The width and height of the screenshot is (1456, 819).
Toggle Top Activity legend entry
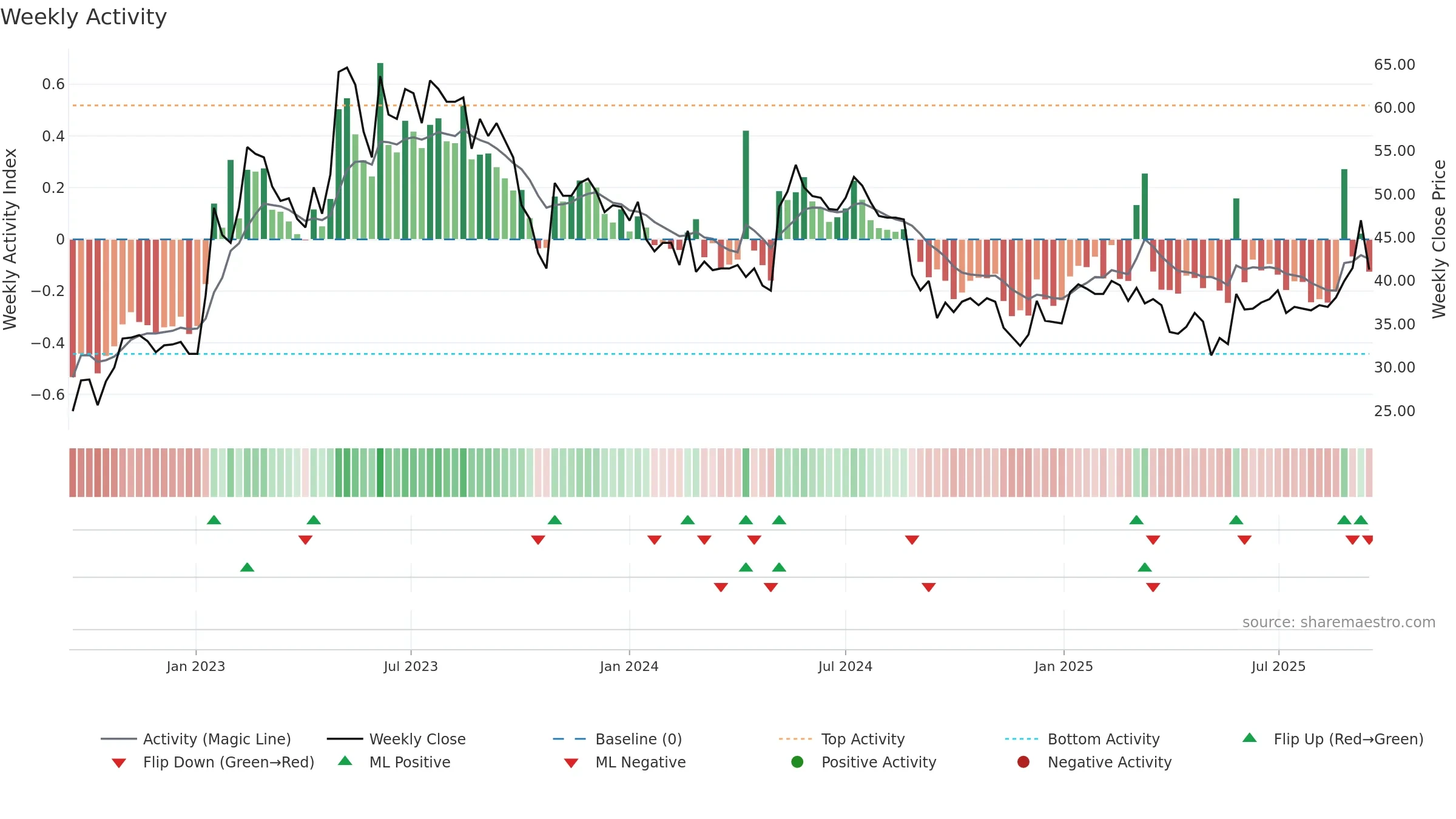[841, 739]
